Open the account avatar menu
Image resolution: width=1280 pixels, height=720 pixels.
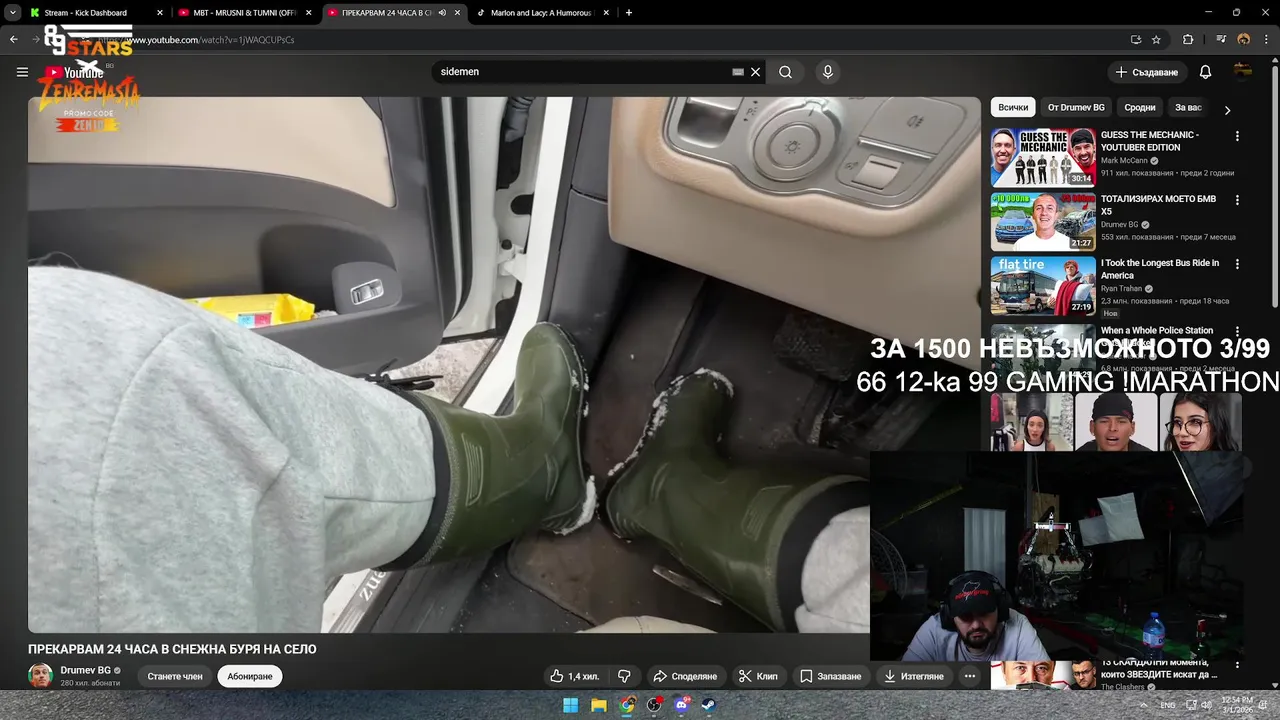pyautogui.click(x=1243, y=72)
